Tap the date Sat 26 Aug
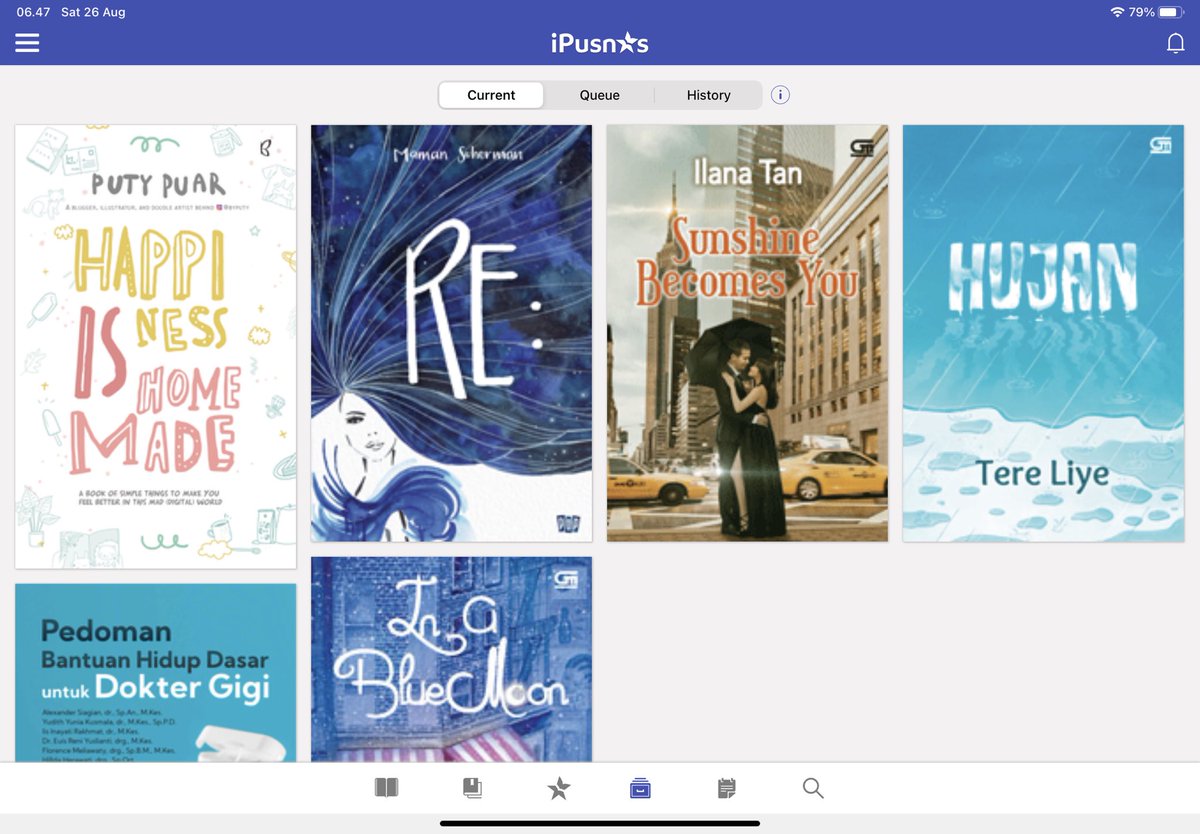The width and height of the screenshot is (1200, 834). 93,12
